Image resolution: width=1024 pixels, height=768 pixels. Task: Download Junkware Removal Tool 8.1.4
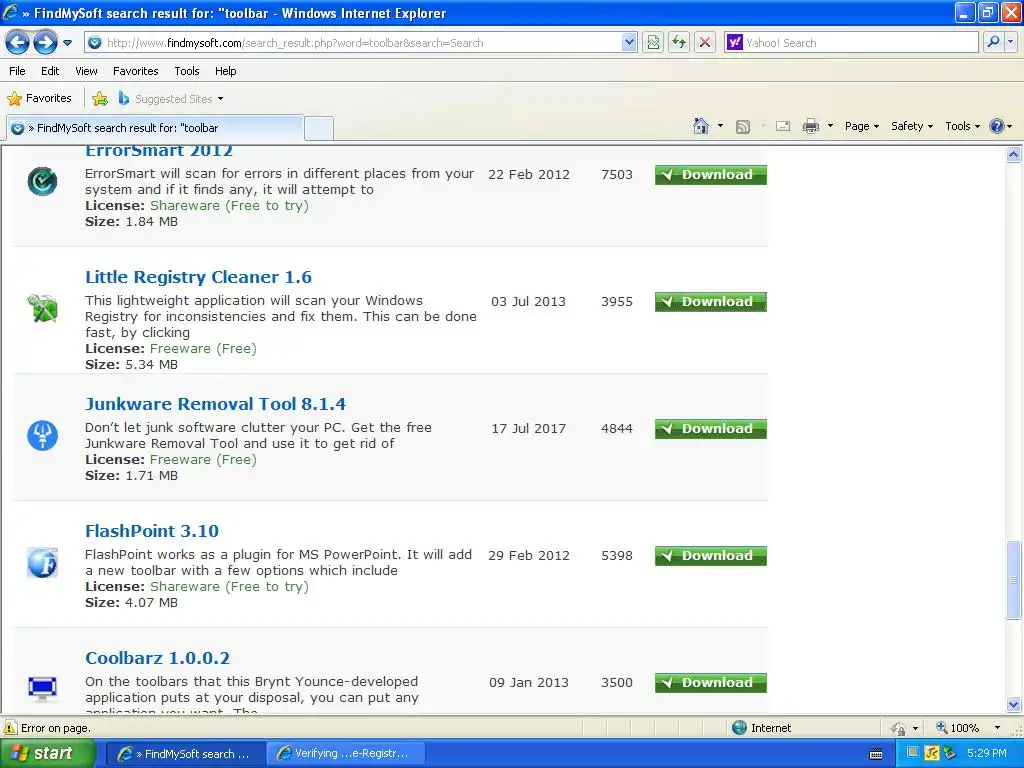point(711,429)
